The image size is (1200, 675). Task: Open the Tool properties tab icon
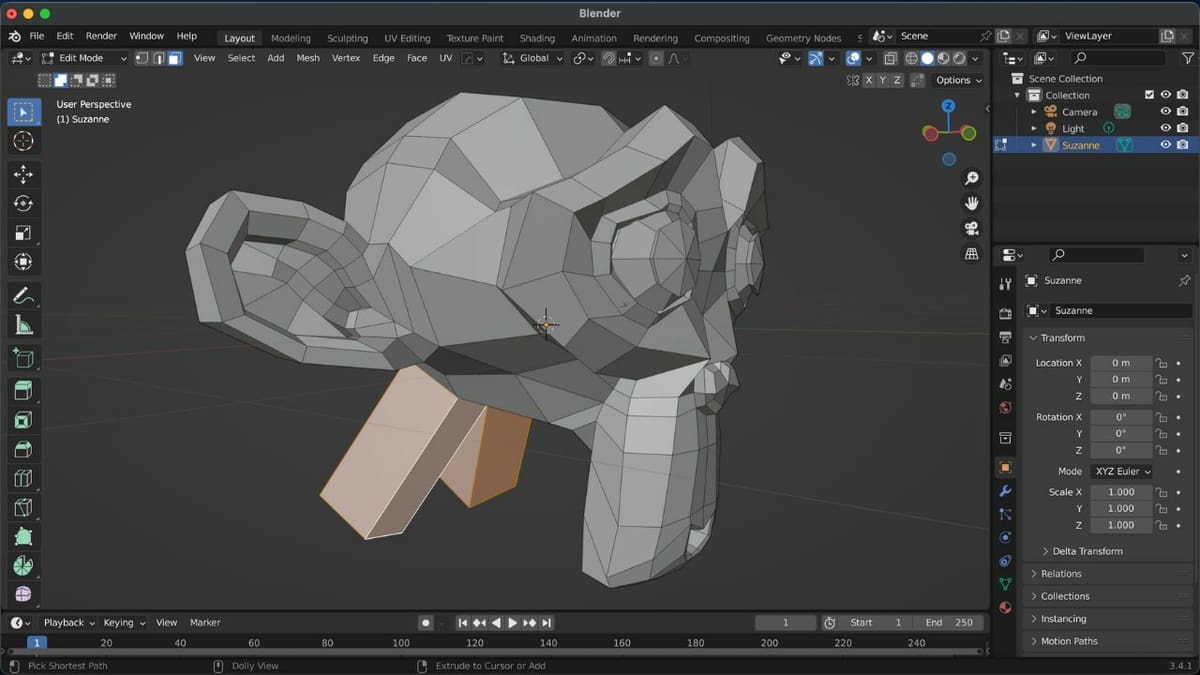(1006, 285)
